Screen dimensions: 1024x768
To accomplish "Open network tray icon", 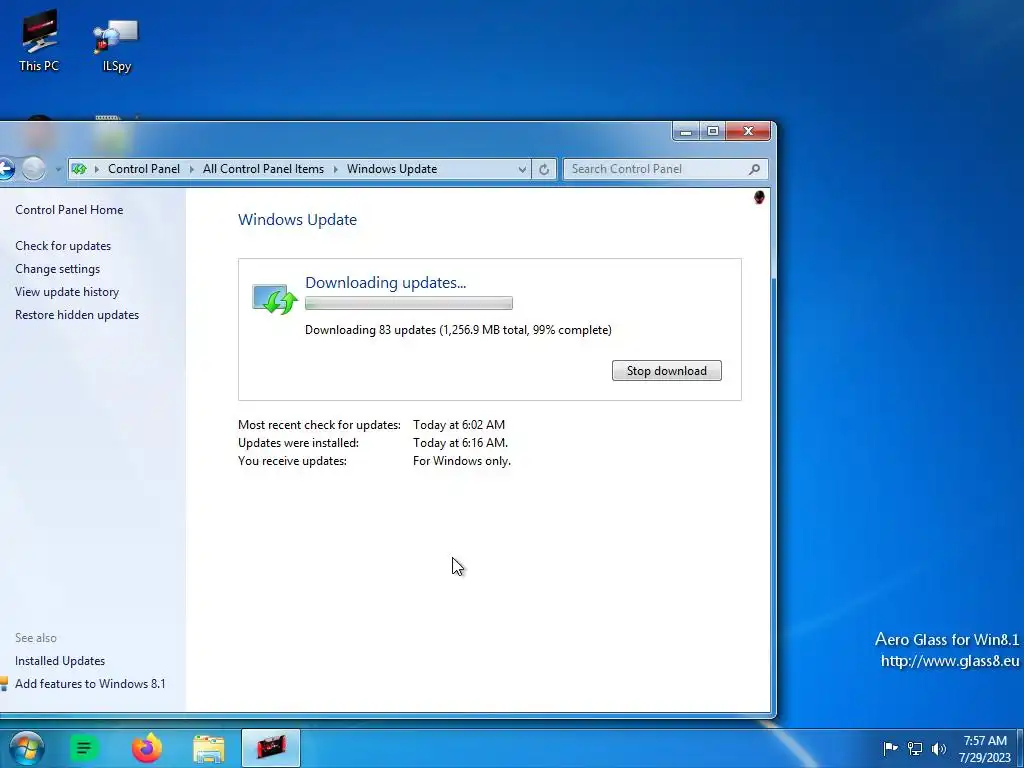I will click(915, 748).
